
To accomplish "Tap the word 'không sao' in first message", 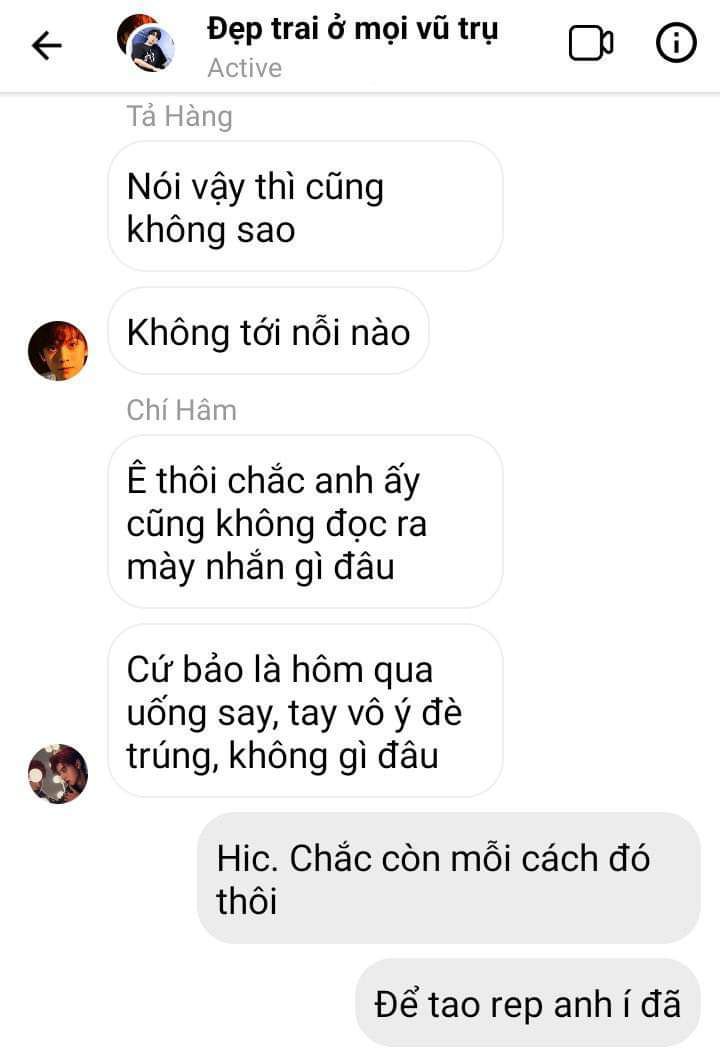I will click(x=211, y=230).
